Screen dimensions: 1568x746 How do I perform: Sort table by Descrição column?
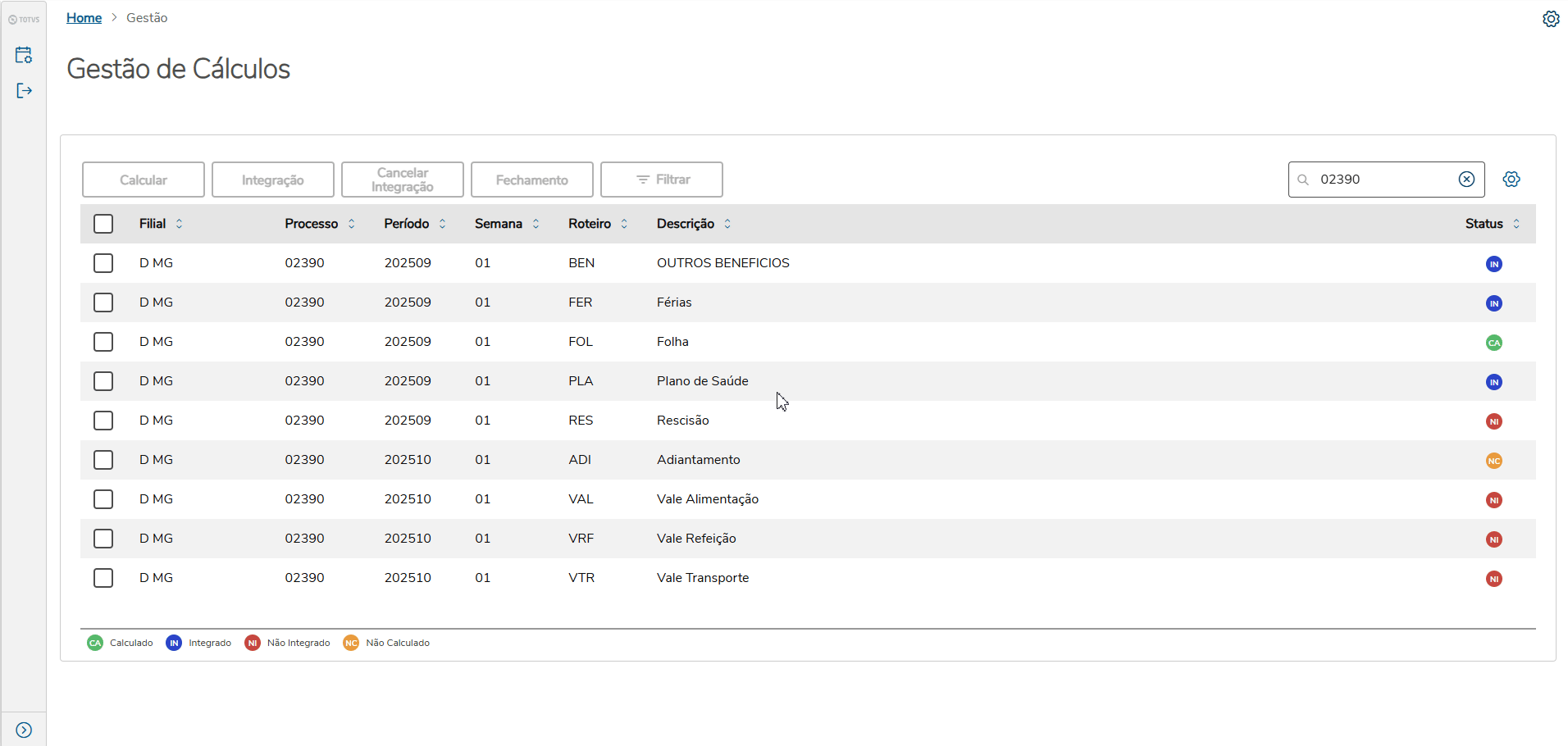(x=727, y=224)
